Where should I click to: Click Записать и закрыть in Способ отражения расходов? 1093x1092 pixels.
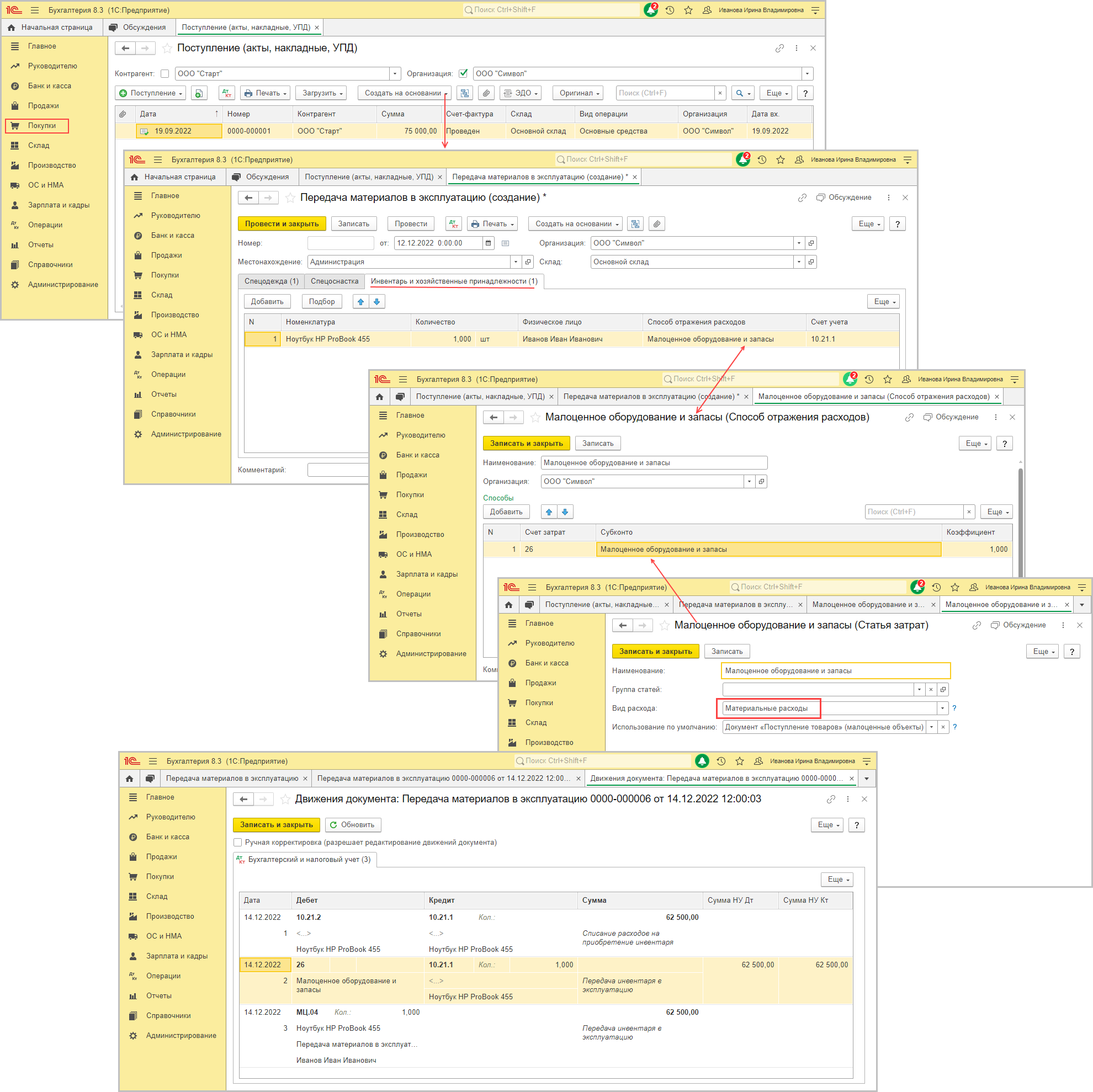coord(526,443)
